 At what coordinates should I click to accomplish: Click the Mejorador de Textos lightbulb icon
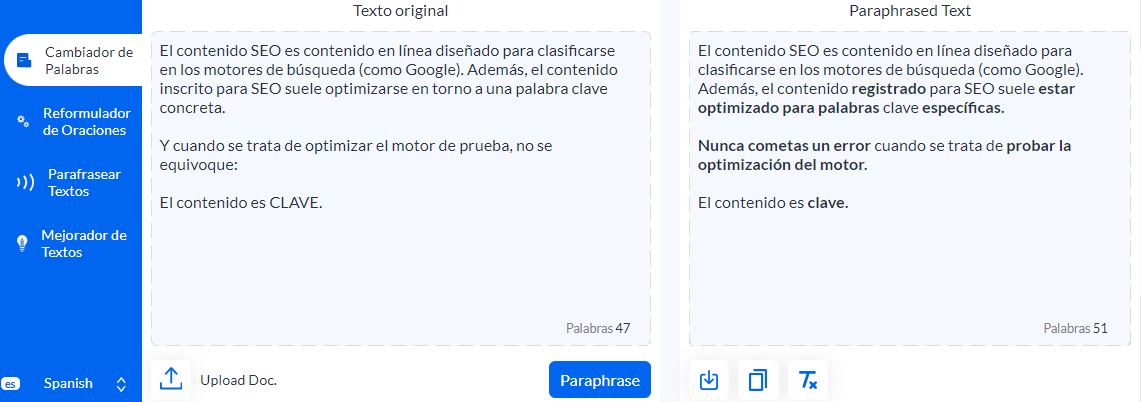click(23, 244)
